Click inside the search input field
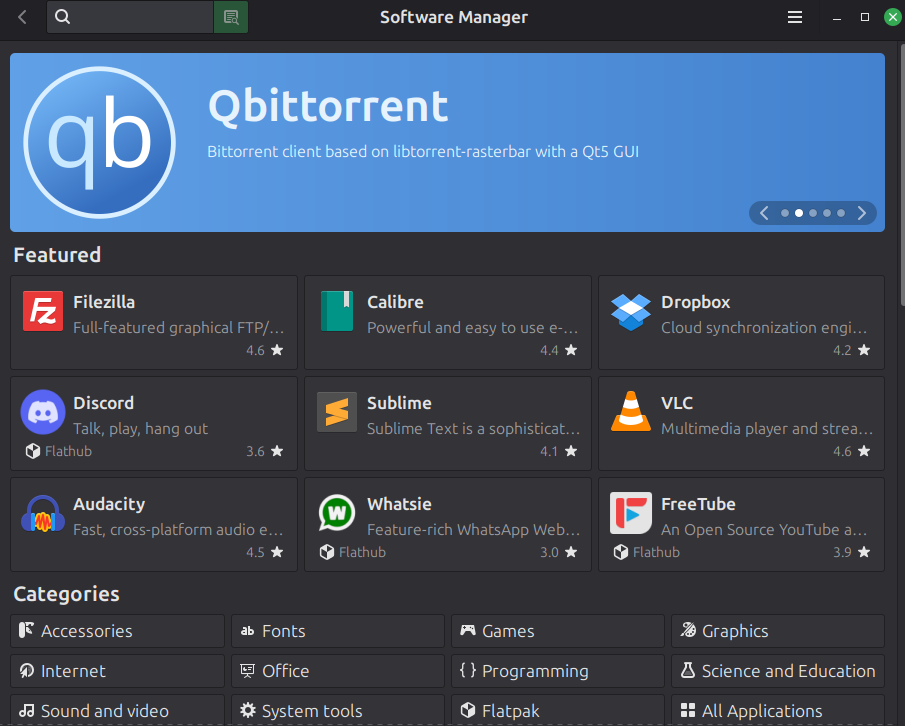Viewport: 905px width, 726px height. tap(130, 17)
